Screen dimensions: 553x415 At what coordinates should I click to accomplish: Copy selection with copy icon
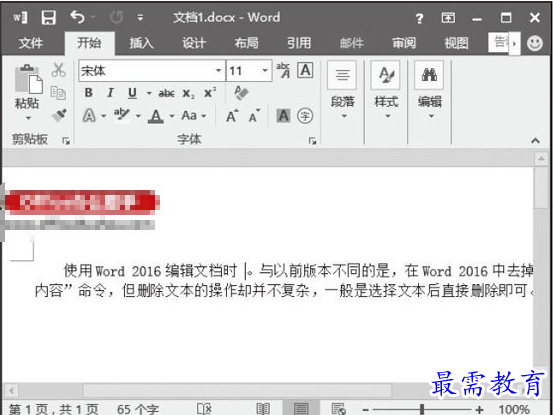click(x=58, y=93)
